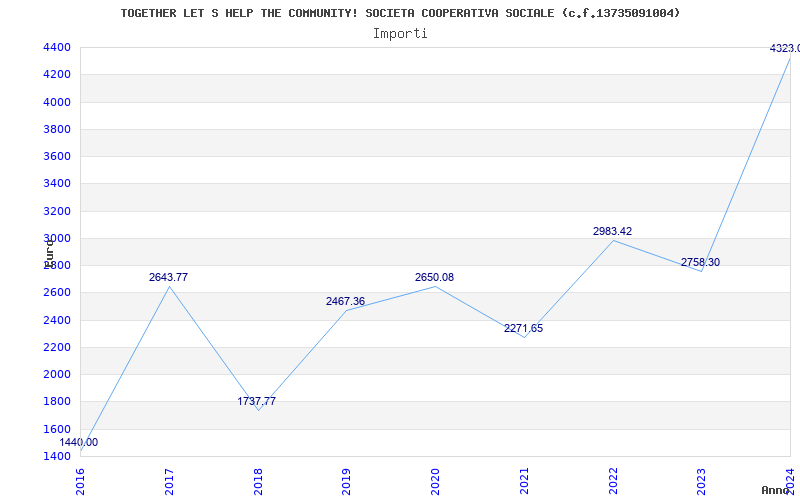Click the y-axis value 3600
Image resolution: width=800 pixels, height=500 pixels.
(x=57, y=156)
